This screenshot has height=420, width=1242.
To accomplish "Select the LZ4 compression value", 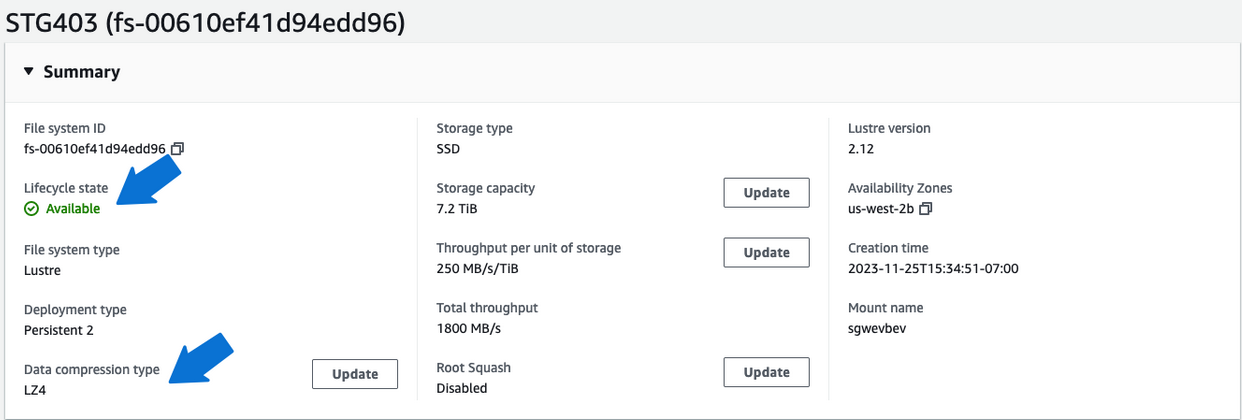I will (35, 390).
